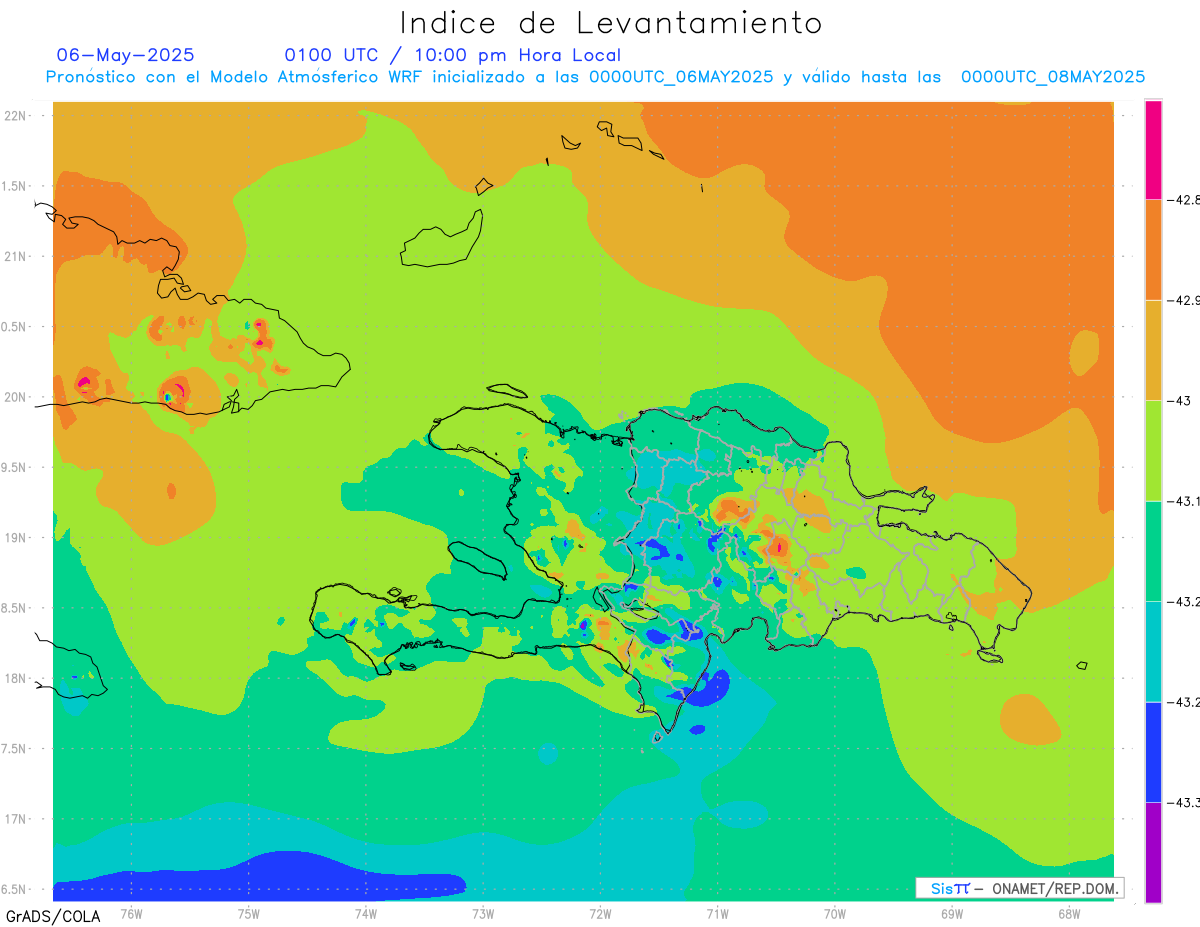
Task: Pick the cyan legend color segment
Action: [1153, 651]
